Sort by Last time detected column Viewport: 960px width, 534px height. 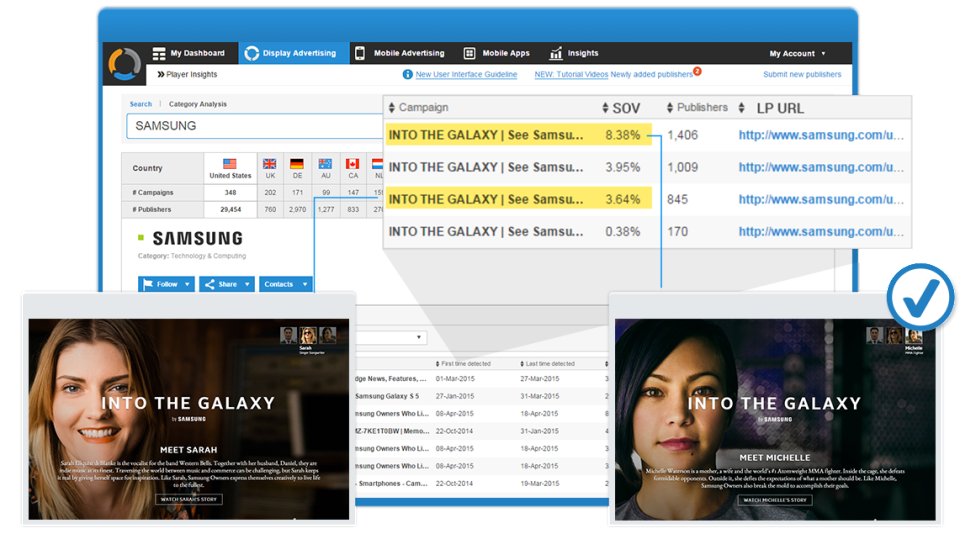tap(548, 364)
